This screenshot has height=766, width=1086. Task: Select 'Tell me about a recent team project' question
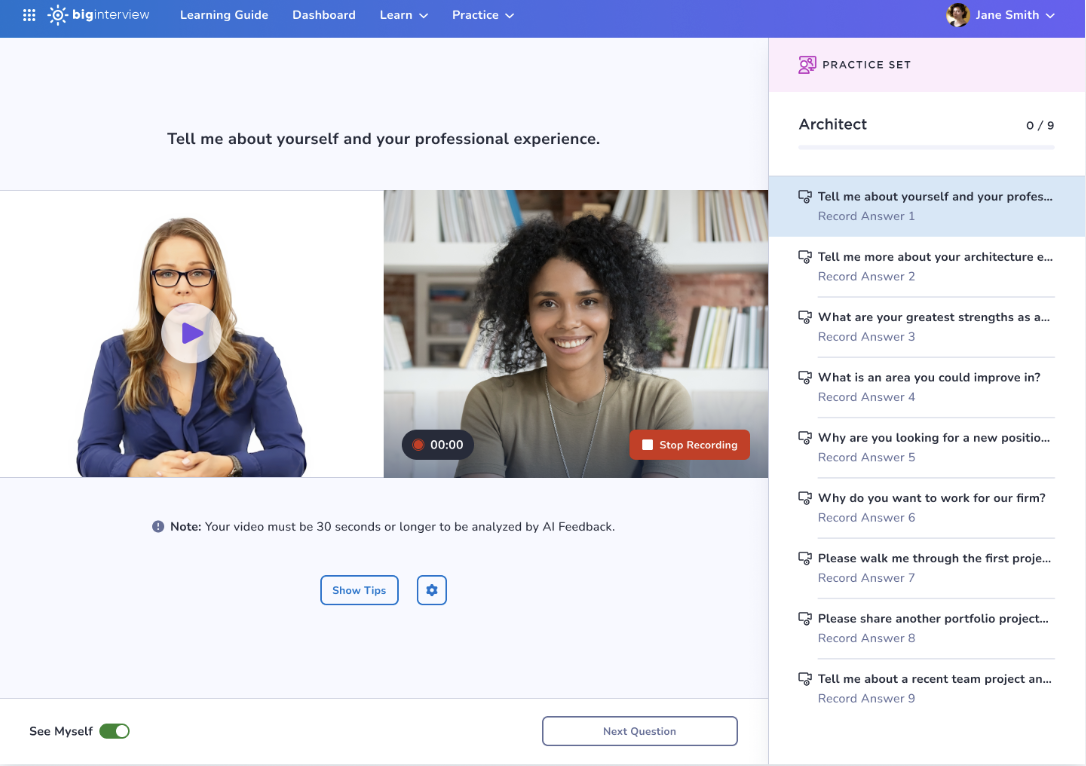point(934,679)
